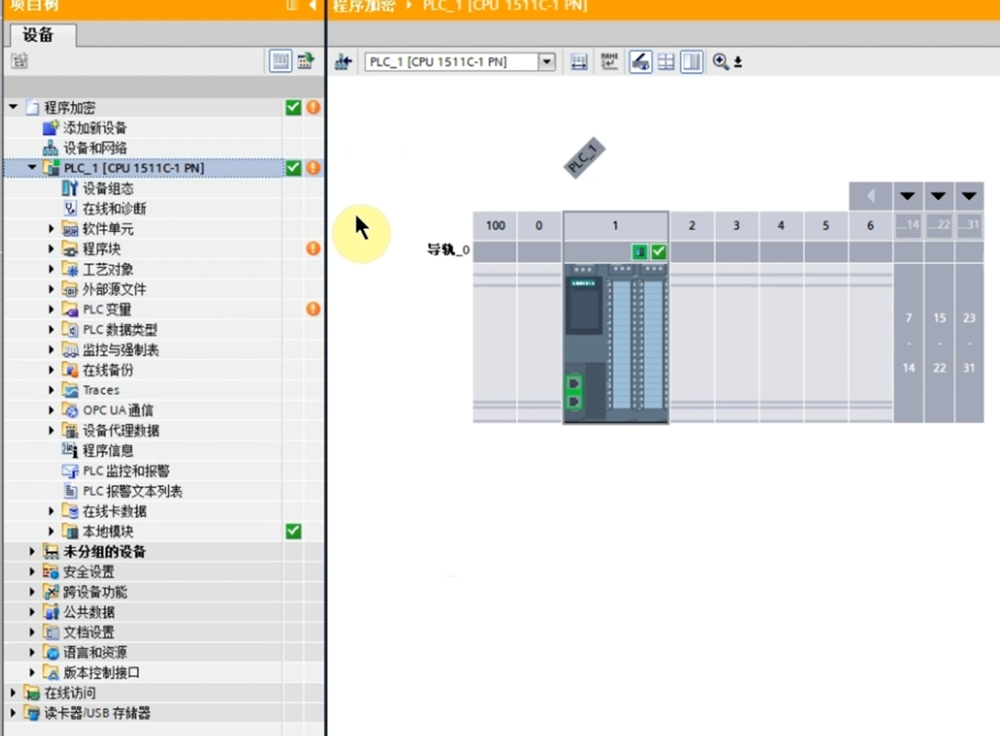This screenshot has width=1000, height=736.
Task: Expand slots 7-14 using its dropdown arrow
Action: pyautogui.click(x=908, y=195)
